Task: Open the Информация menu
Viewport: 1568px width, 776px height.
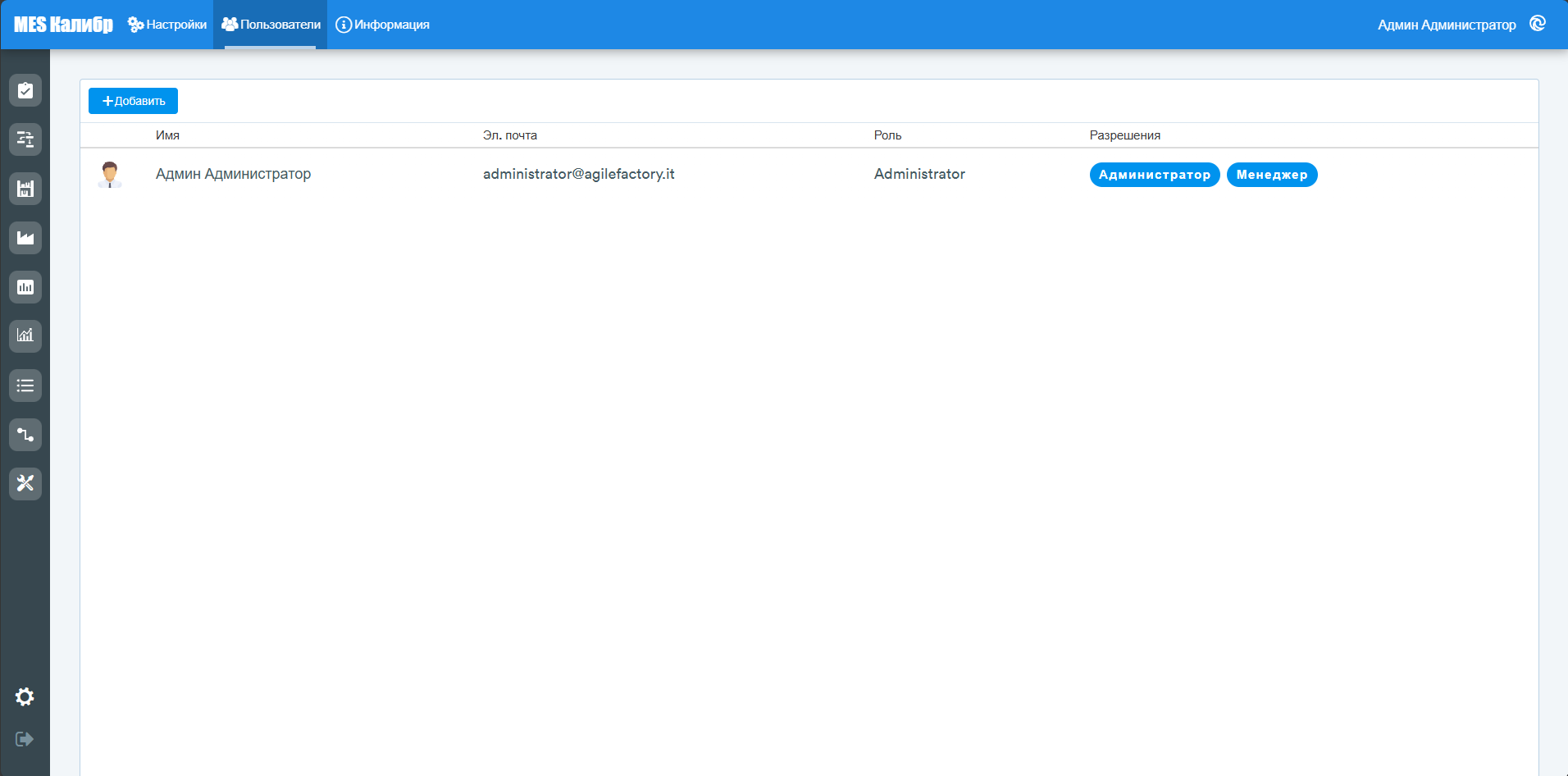Action: tap(383, 25)
